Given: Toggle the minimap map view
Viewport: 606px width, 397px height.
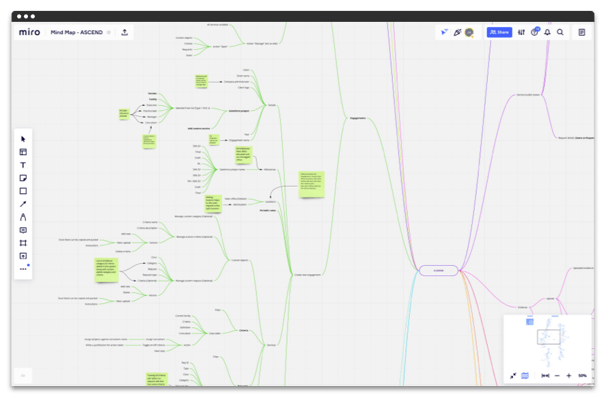Looking at the screenshot, I should 524,375.
